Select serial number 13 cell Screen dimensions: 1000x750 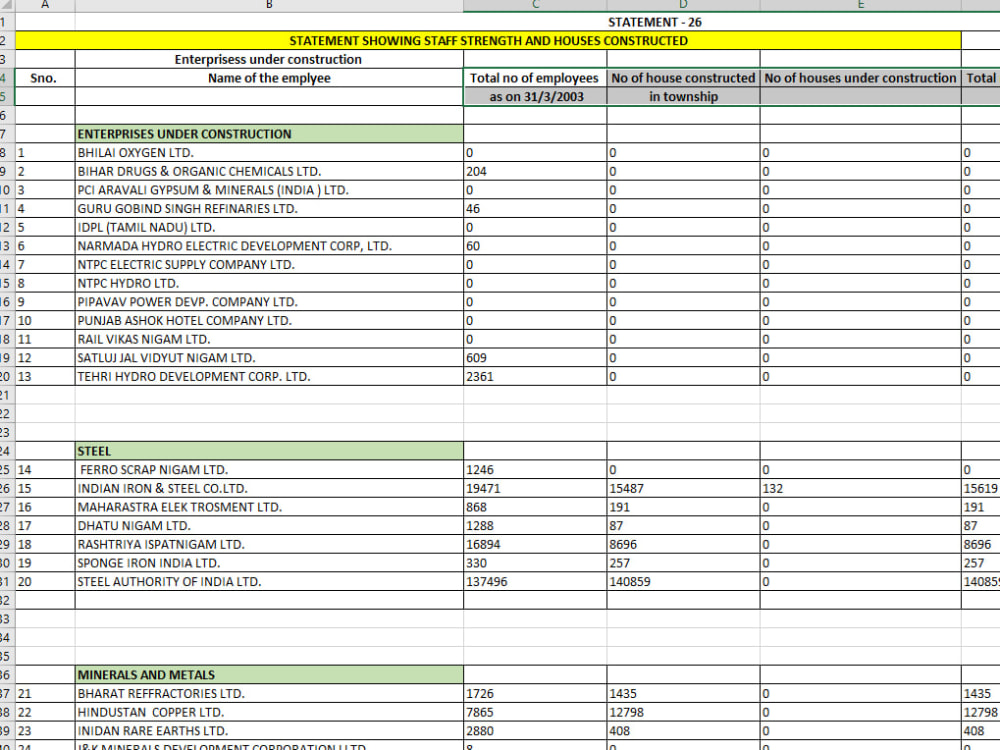pos(45,376)
